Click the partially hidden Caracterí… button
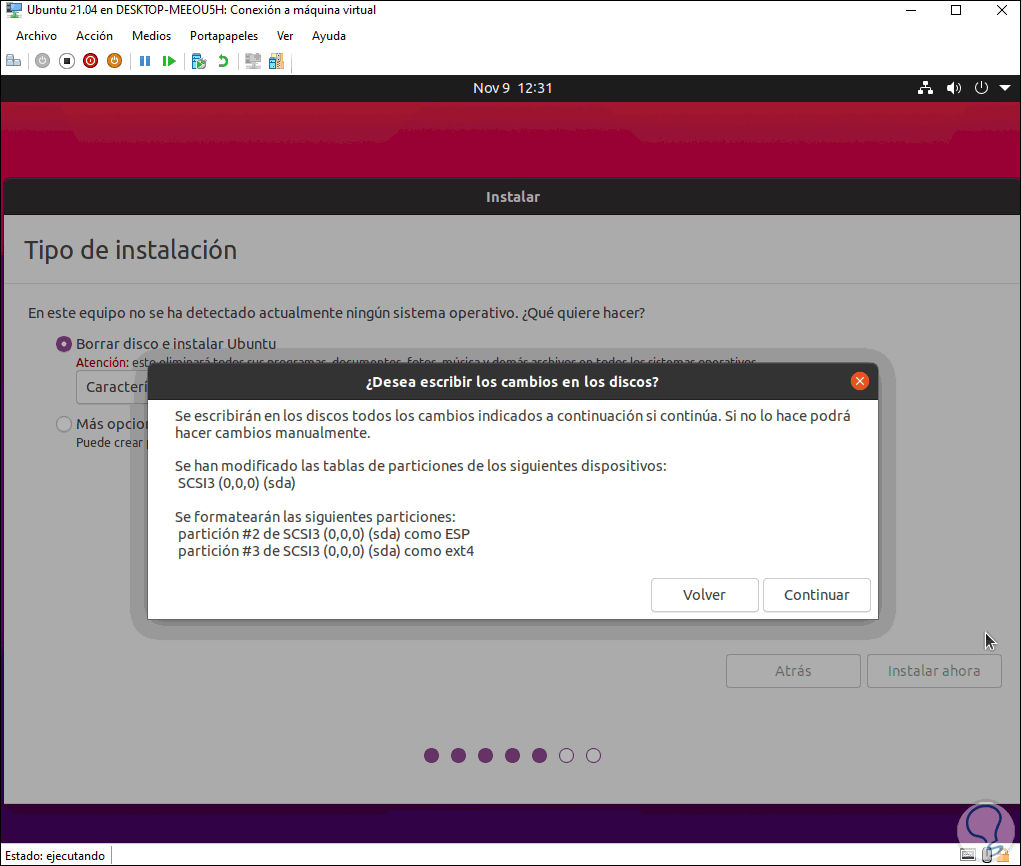Viewport: 1021px width, 866px height. 112,387
